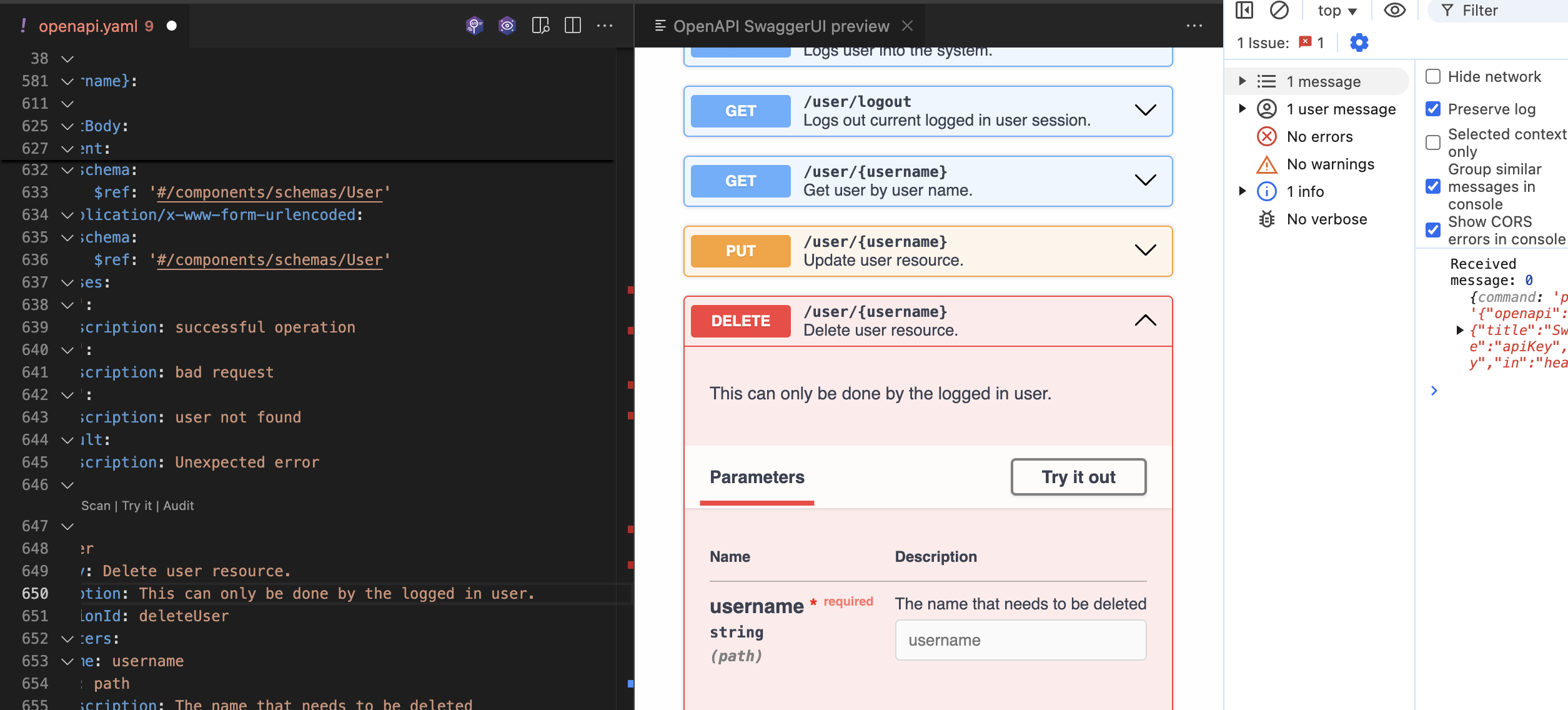The image size is (1568, 710).
Task: Collapse code fold arrow at line 652
Action: pos(67,639)
